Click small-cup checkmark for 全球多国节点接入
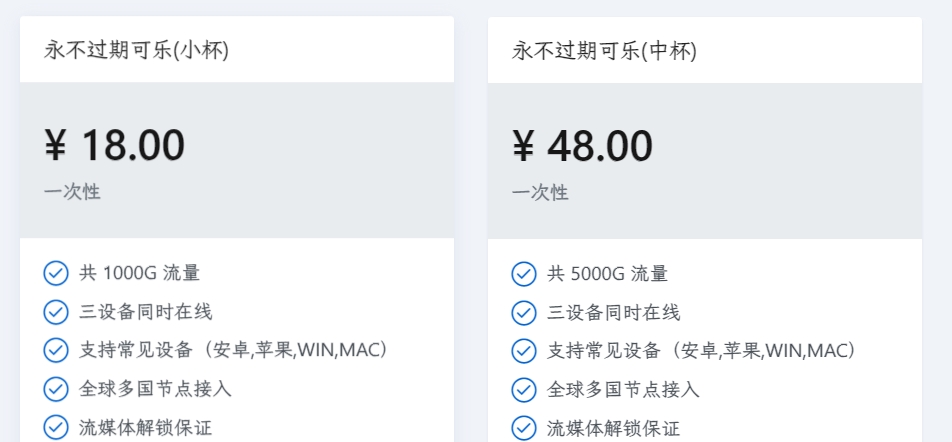This screenshot has height=442, width=952. pyautogui.click(x=56, y=389)
